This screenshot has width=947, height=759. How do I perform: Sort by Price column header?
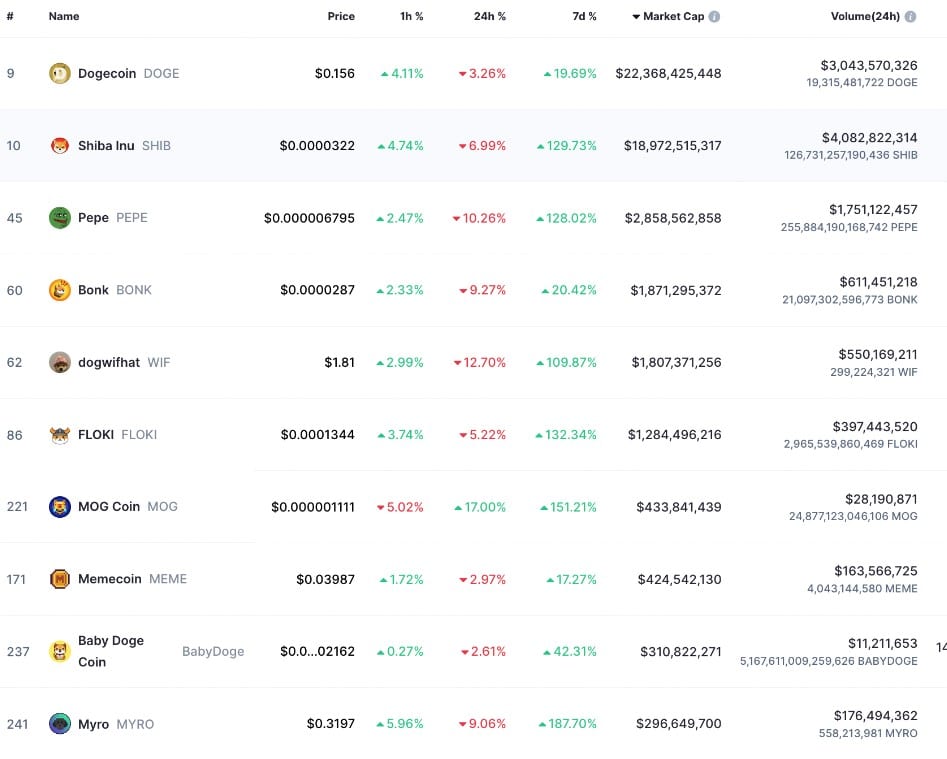click(341, 17)
